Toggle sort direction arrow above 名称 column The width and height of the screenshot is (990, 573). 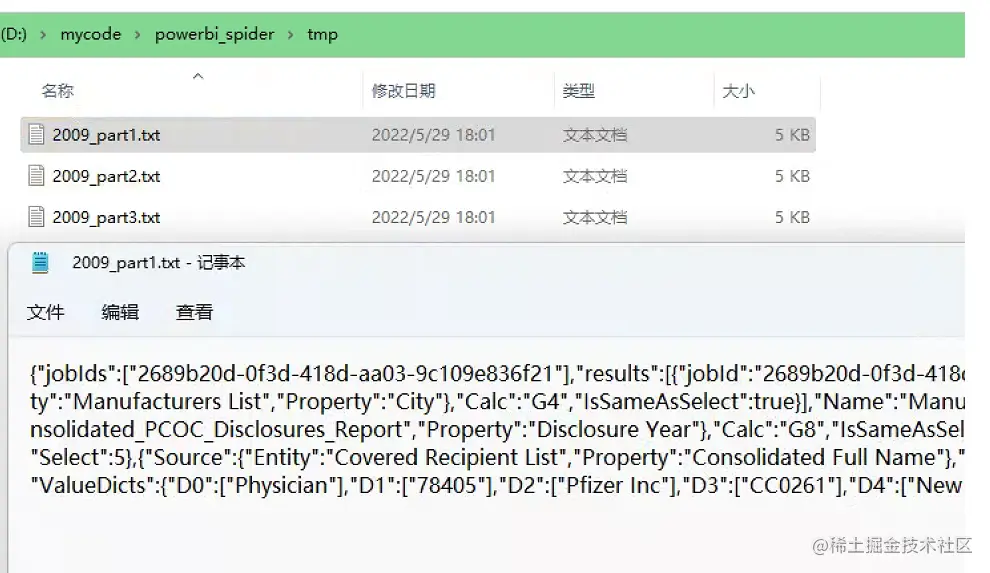pos(198,76)
